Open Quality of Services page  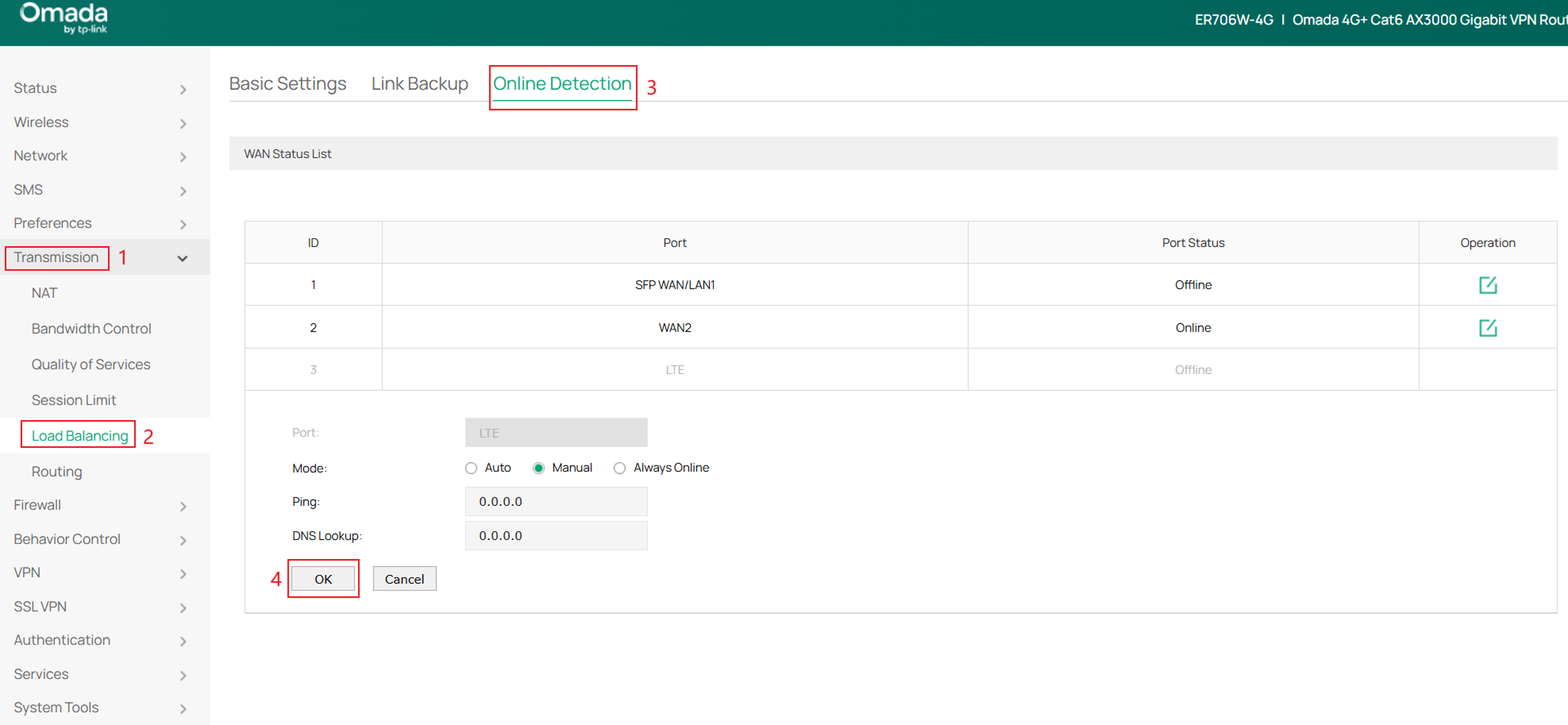(x=90, y=365)
